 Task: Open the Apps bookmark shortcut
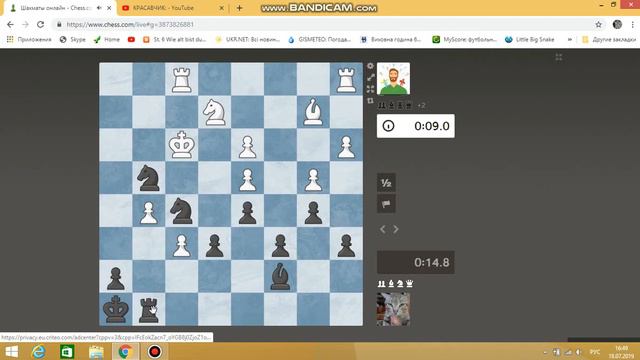(x=29, y=40)
